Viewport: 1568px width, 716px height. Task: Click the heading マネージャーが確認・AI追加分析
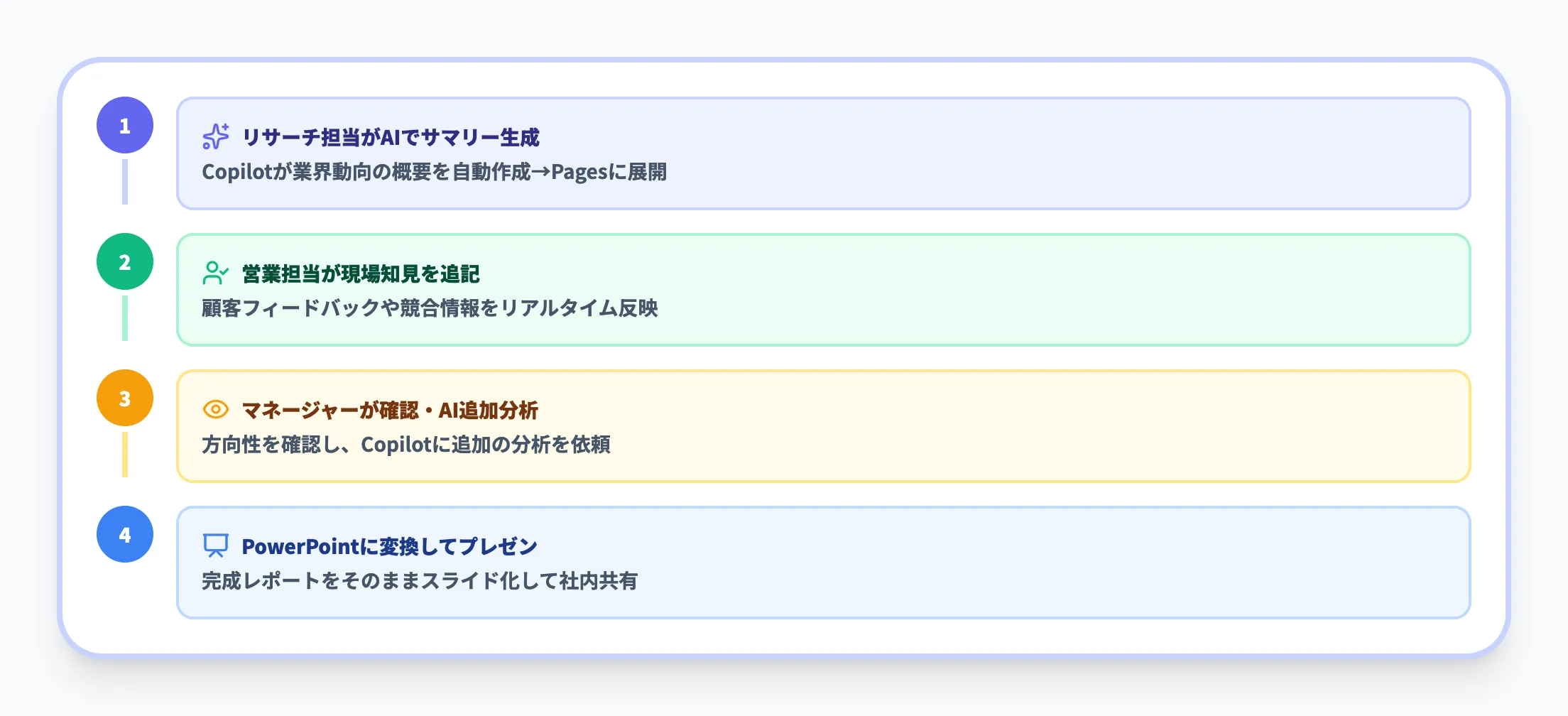(x=390, y=410)
